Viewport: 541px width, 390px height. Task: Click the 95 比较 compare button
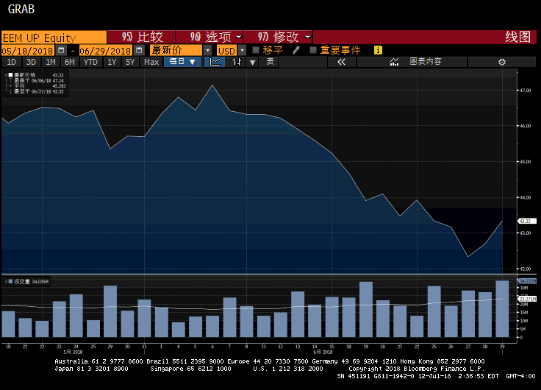(x=141, y=37)
